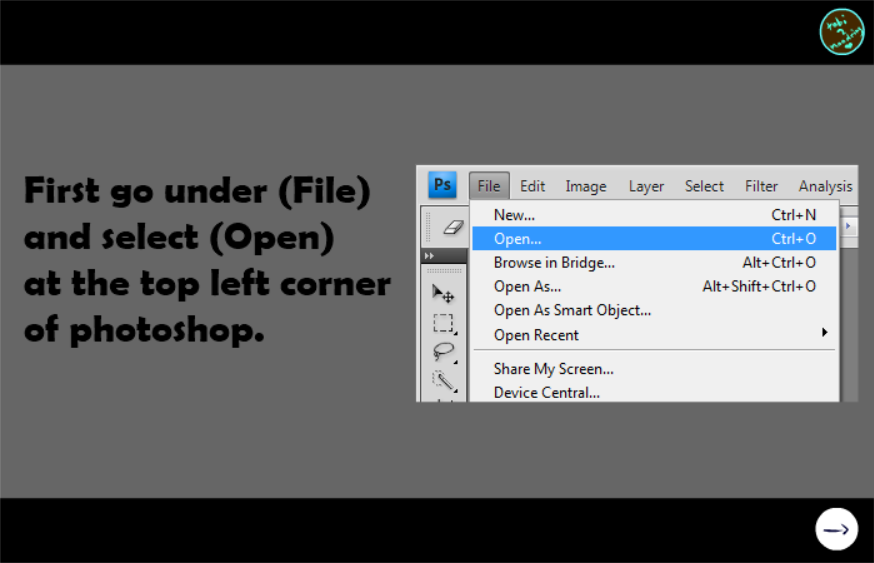The height and width of the screenshot is (563, 874).
Task: Select the Lasso tool
Action: [x=444, y=352]
